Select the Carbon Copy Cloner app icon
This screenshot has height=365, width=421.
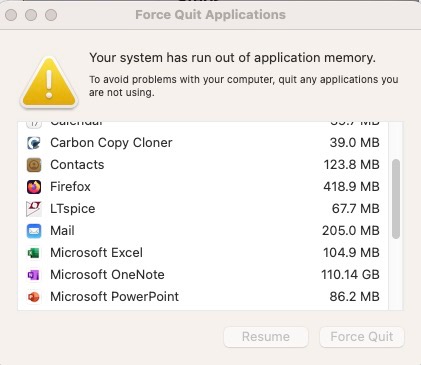34,143
